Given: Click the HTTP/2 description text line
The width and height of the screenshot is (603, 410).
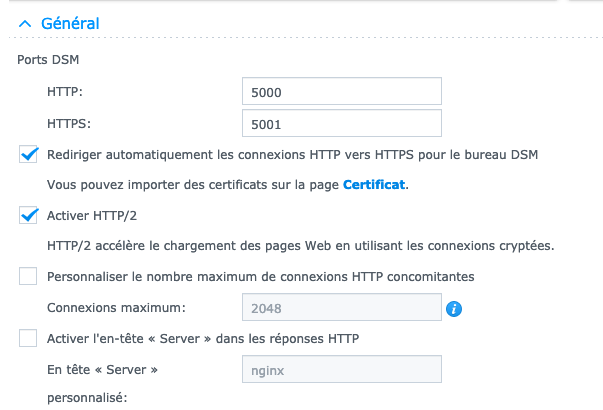Looking at the screenshot, I should 301,245.
